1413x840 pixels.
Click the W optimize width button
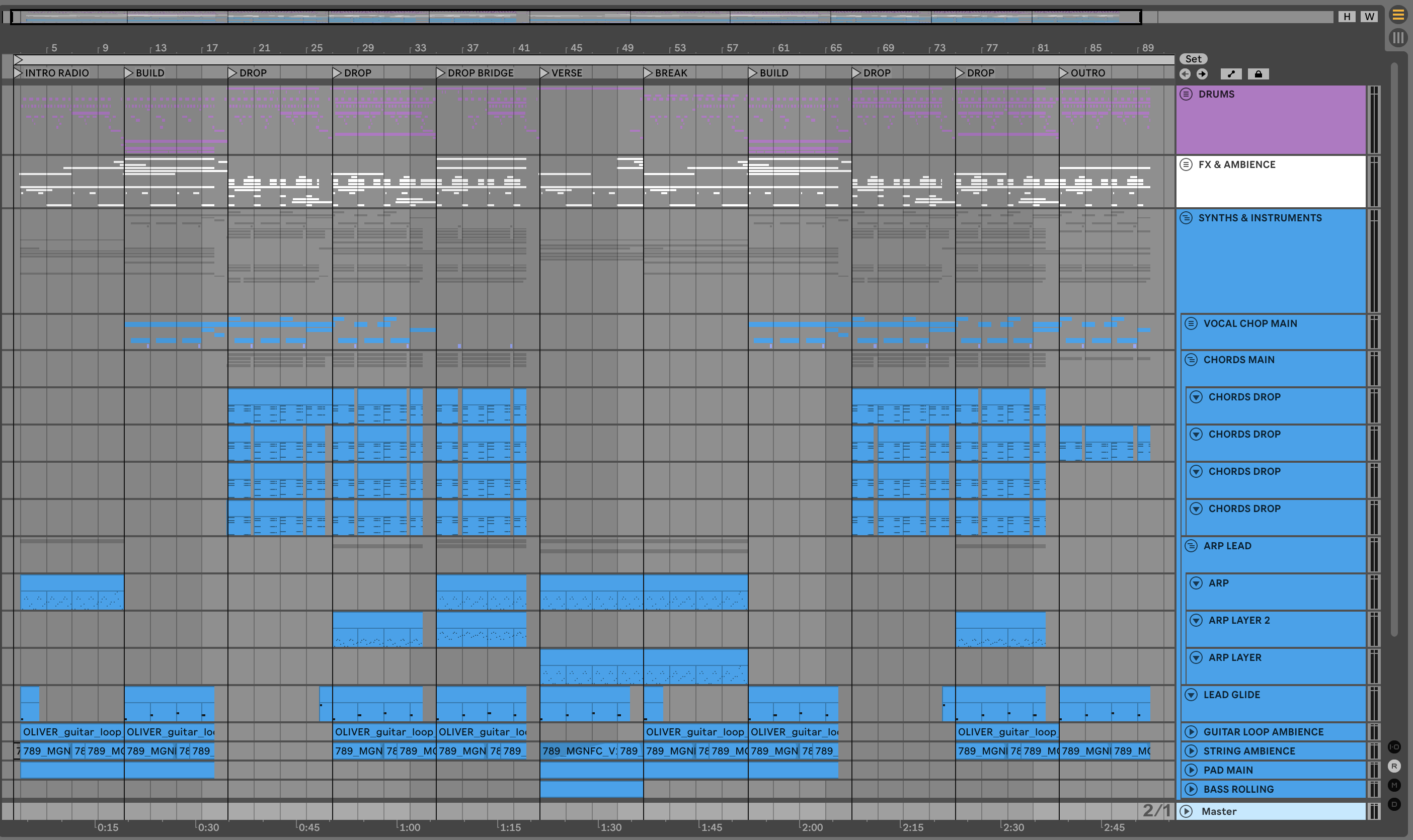(1369, 17)
